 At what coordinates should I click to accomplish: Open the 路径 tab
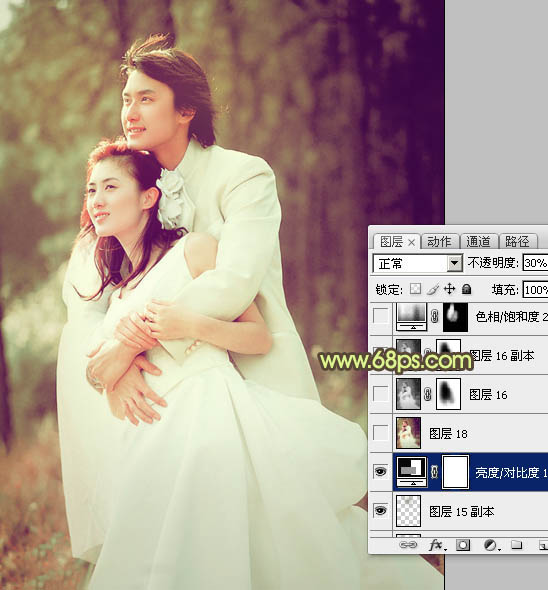(518, 241)
